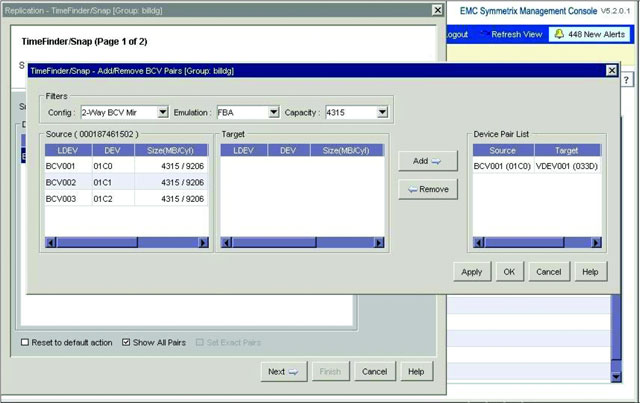Select source row BCV002
The image size is (640, 403).
point(127,183)
